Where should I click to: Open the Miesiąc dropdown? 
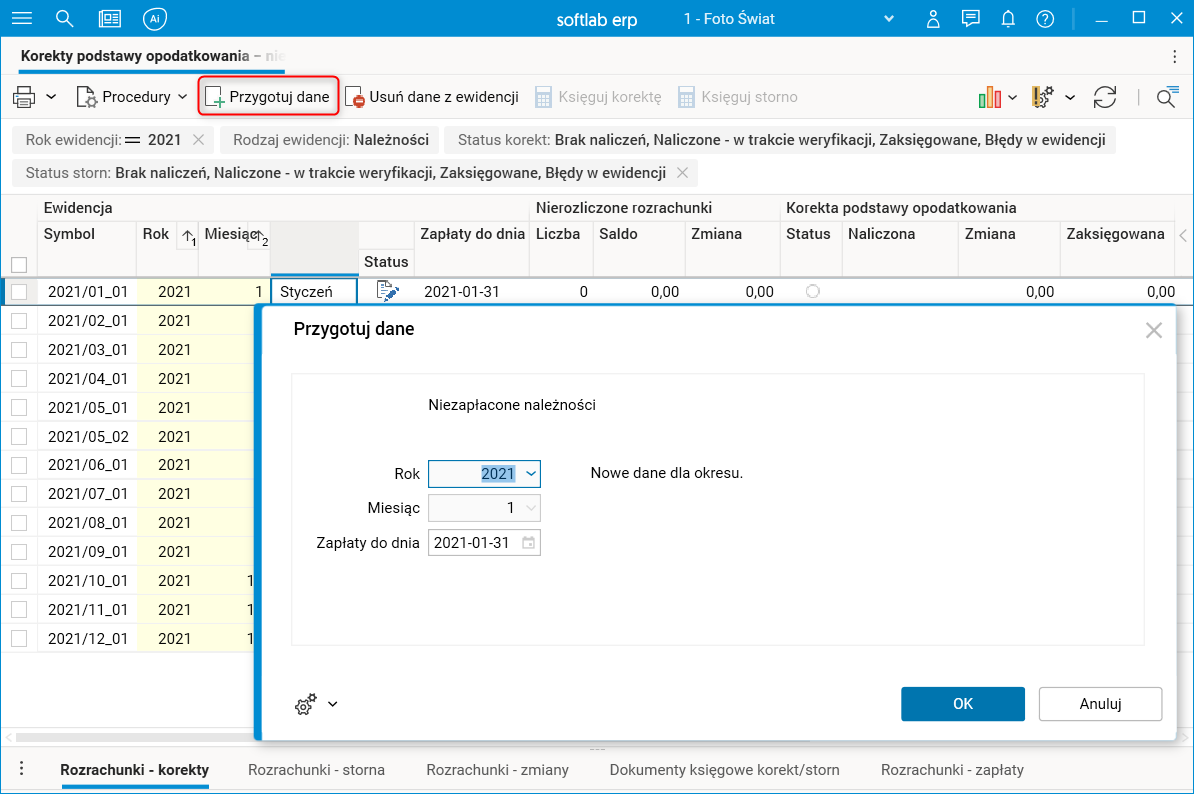click(532, 508)
